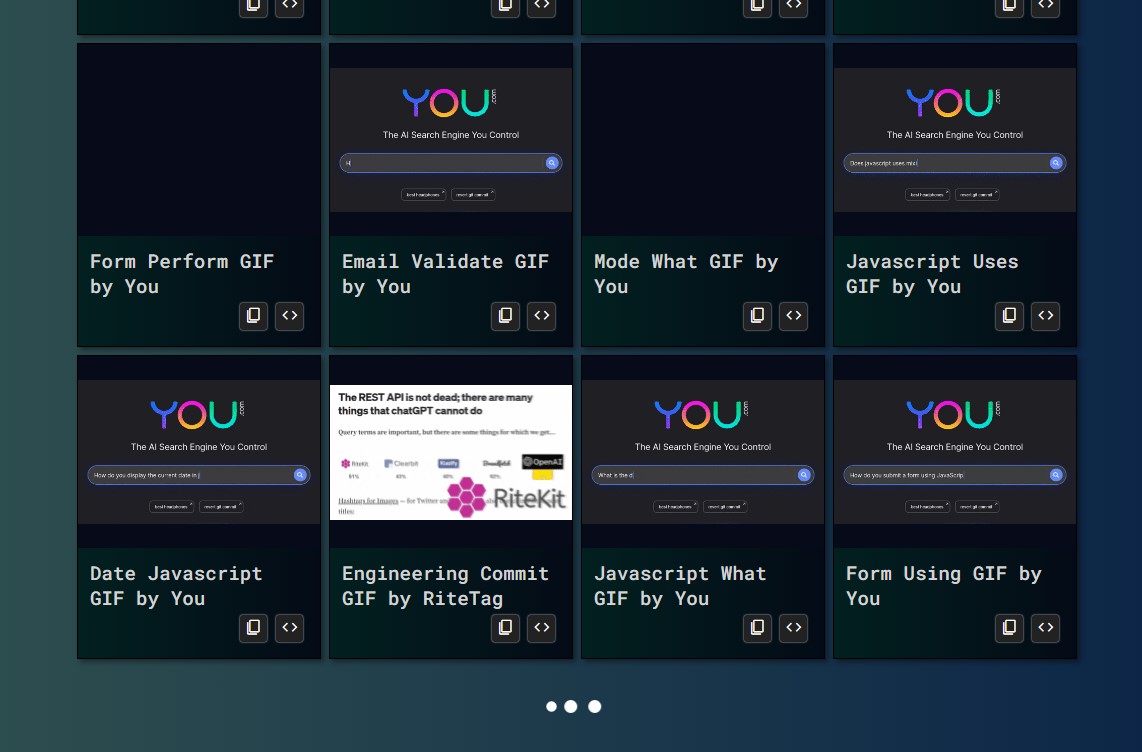
Task: Open Form Using GIF preview thumbnail
Action: pyautogui.click(x=955, y=451)
